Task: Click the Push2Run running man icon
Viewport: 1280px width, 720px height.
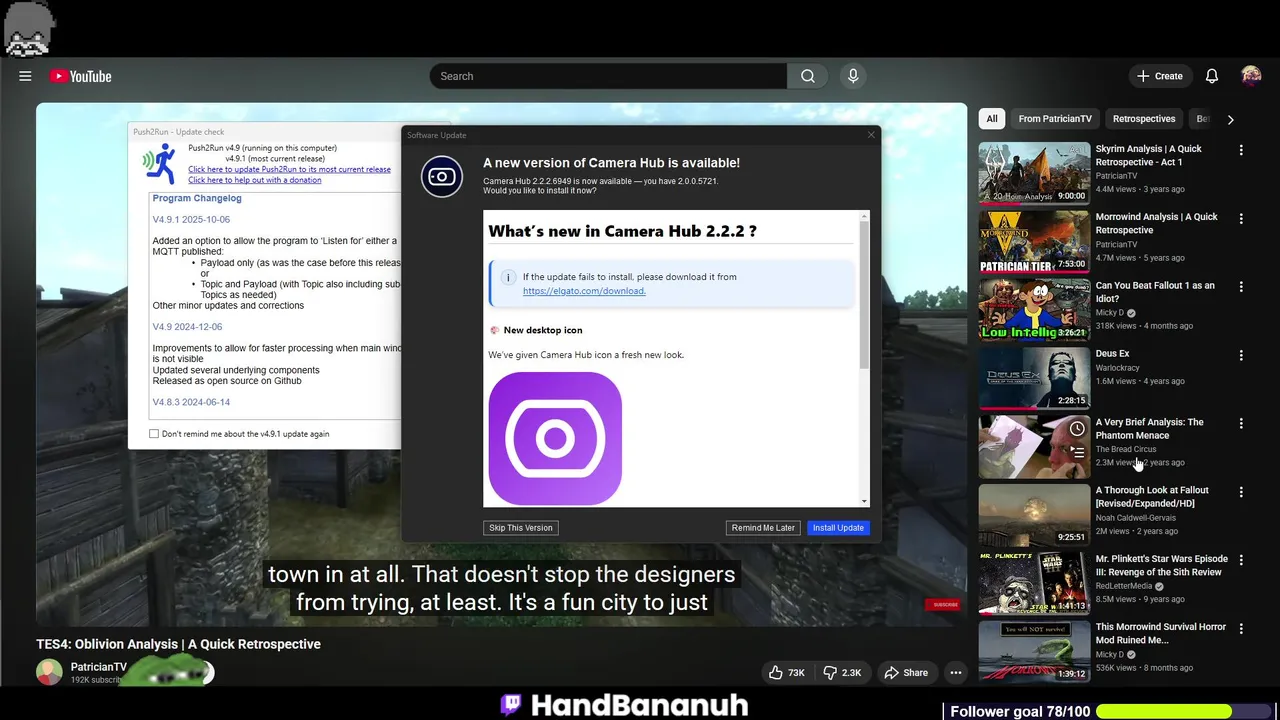Action: pyautogui.click(x=160, y=163)
